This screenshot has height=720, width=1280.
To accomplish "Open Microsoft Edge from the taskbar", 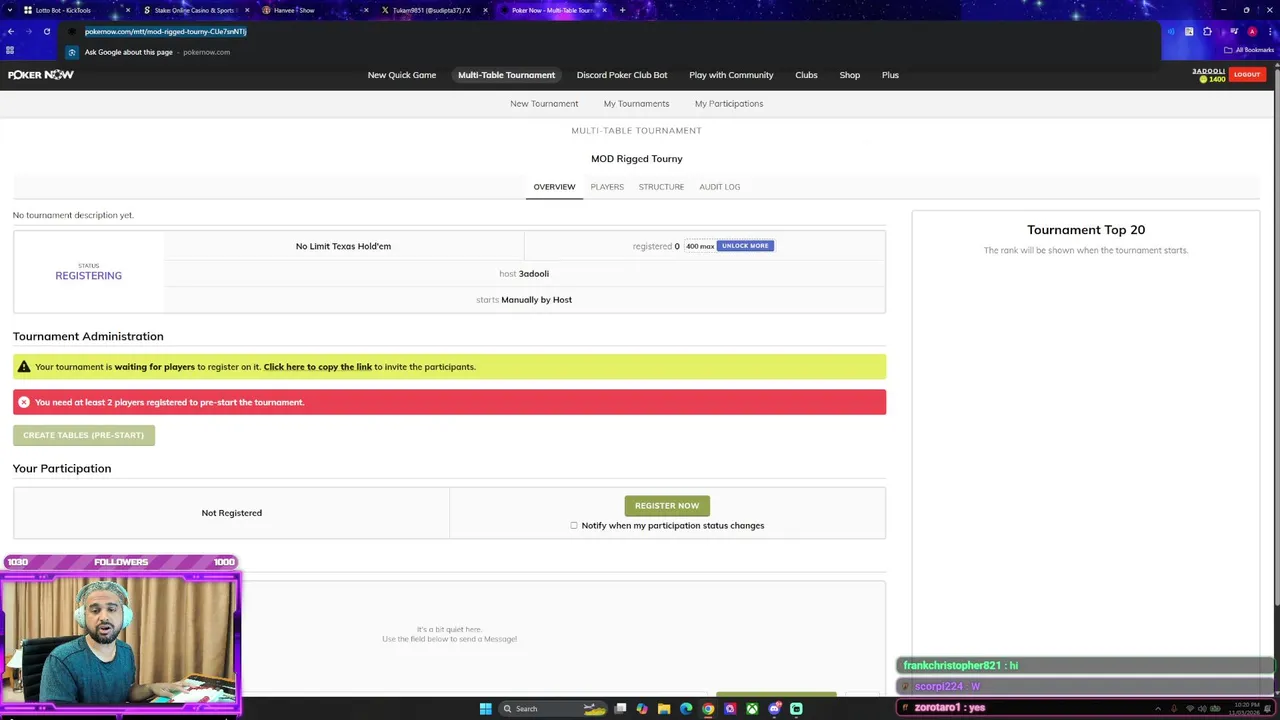I will [x=686, y=709].
